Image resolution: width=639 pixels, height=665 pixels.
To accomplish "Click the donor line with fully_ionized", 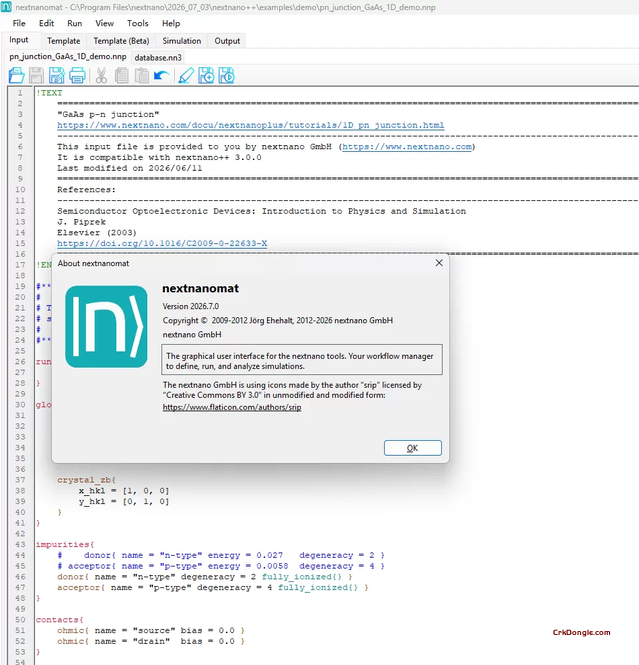I will pyautogui.click(x=205, y=577).
